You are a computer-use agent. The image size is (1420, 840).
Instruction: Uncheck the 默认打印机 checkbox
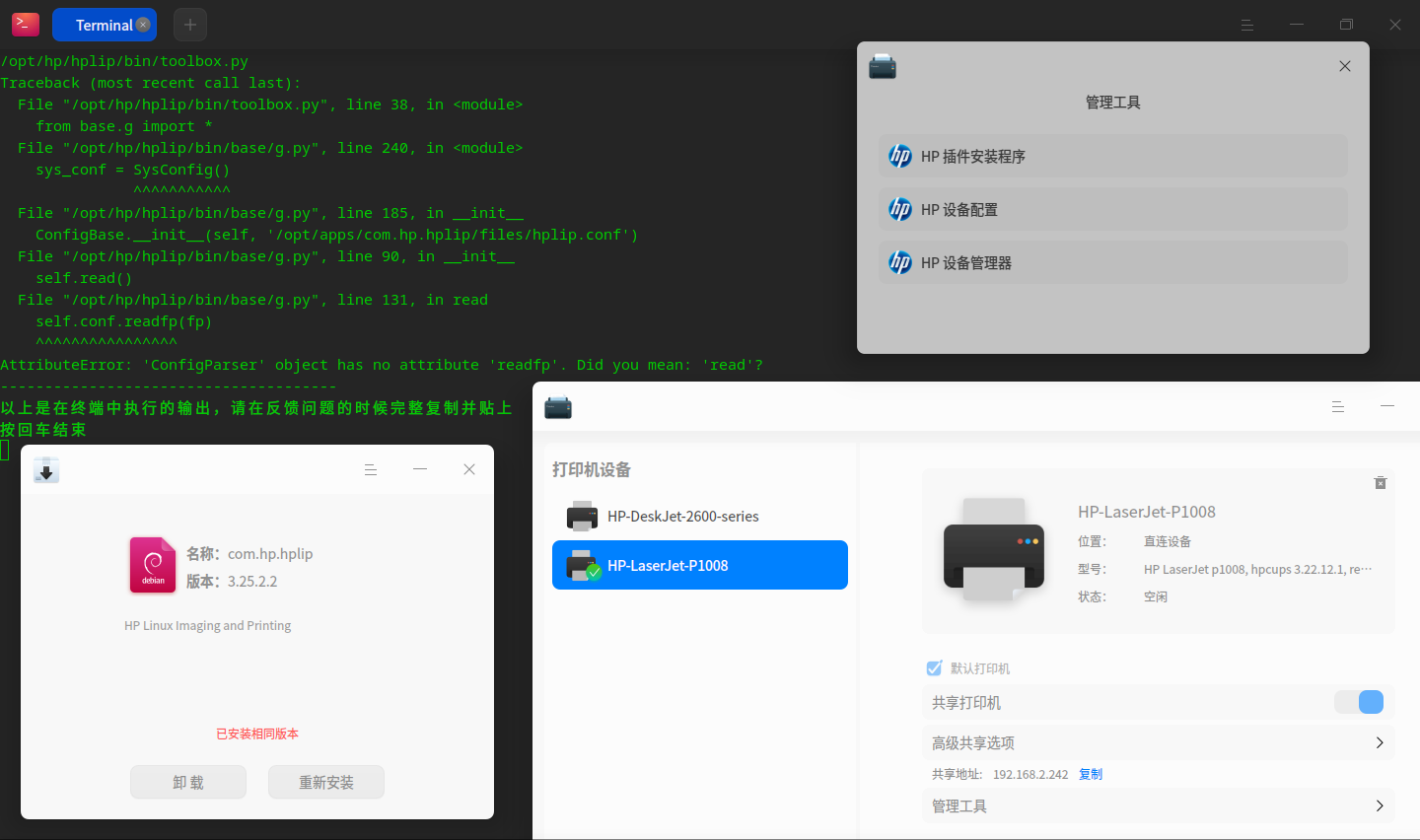click(935, 668)
